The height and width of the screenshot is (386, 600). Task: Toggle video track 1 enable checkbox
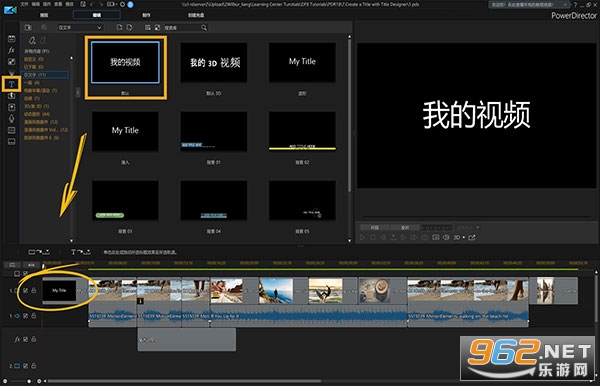pyautogui.click(x=25, y=291)
